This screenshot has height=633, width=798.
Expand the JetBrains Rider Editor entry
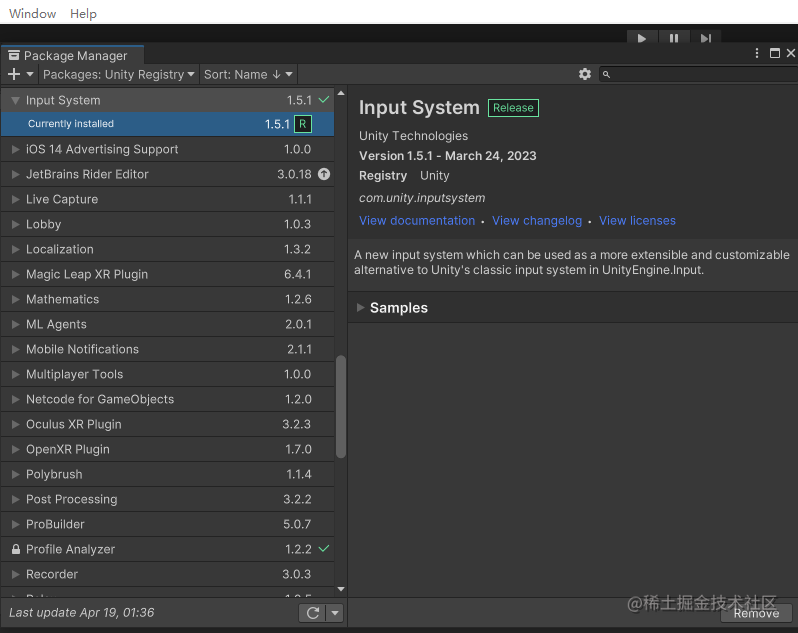[15, 174]
